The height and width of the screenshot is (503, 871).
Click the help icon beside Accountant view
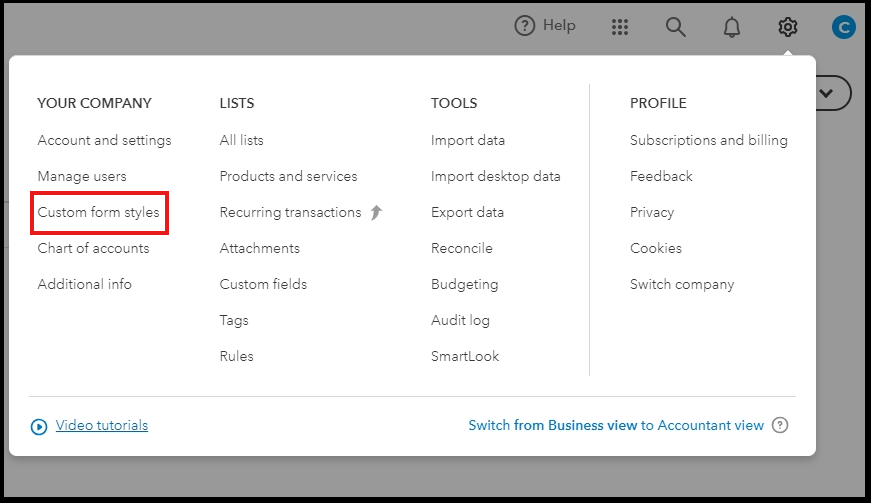[x=780, y=425]
